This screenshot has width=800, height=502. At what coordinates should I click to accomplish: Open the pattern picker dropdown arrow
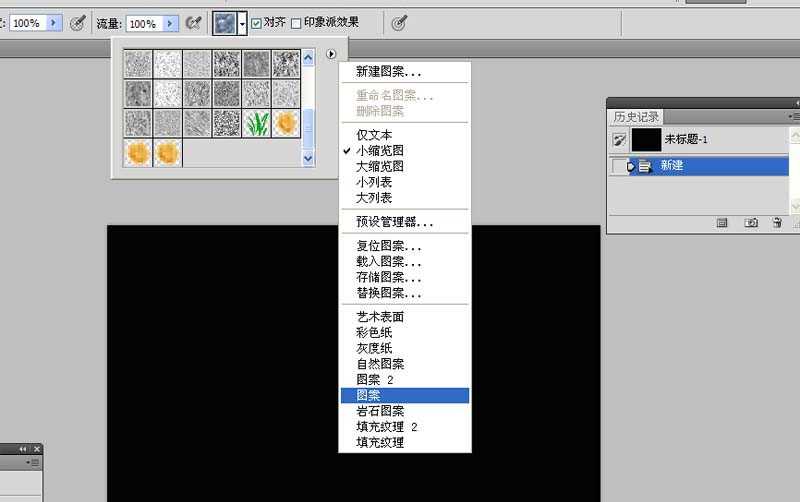(242, 23)
